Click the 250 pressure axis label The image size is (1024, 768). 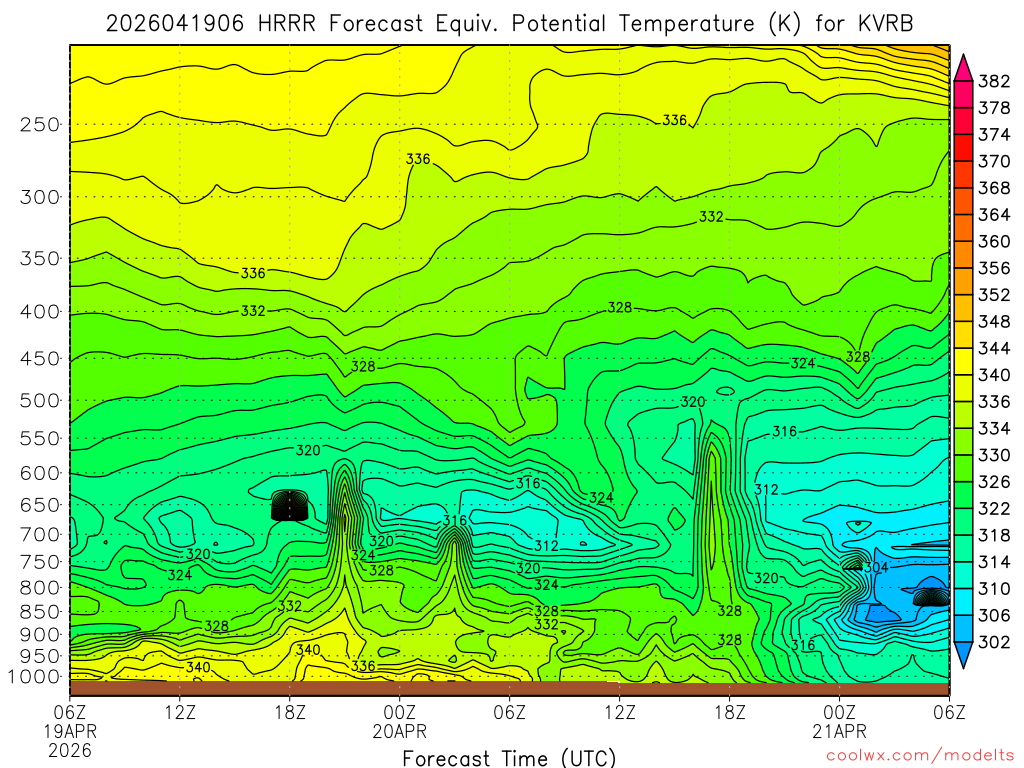(40, 125)
